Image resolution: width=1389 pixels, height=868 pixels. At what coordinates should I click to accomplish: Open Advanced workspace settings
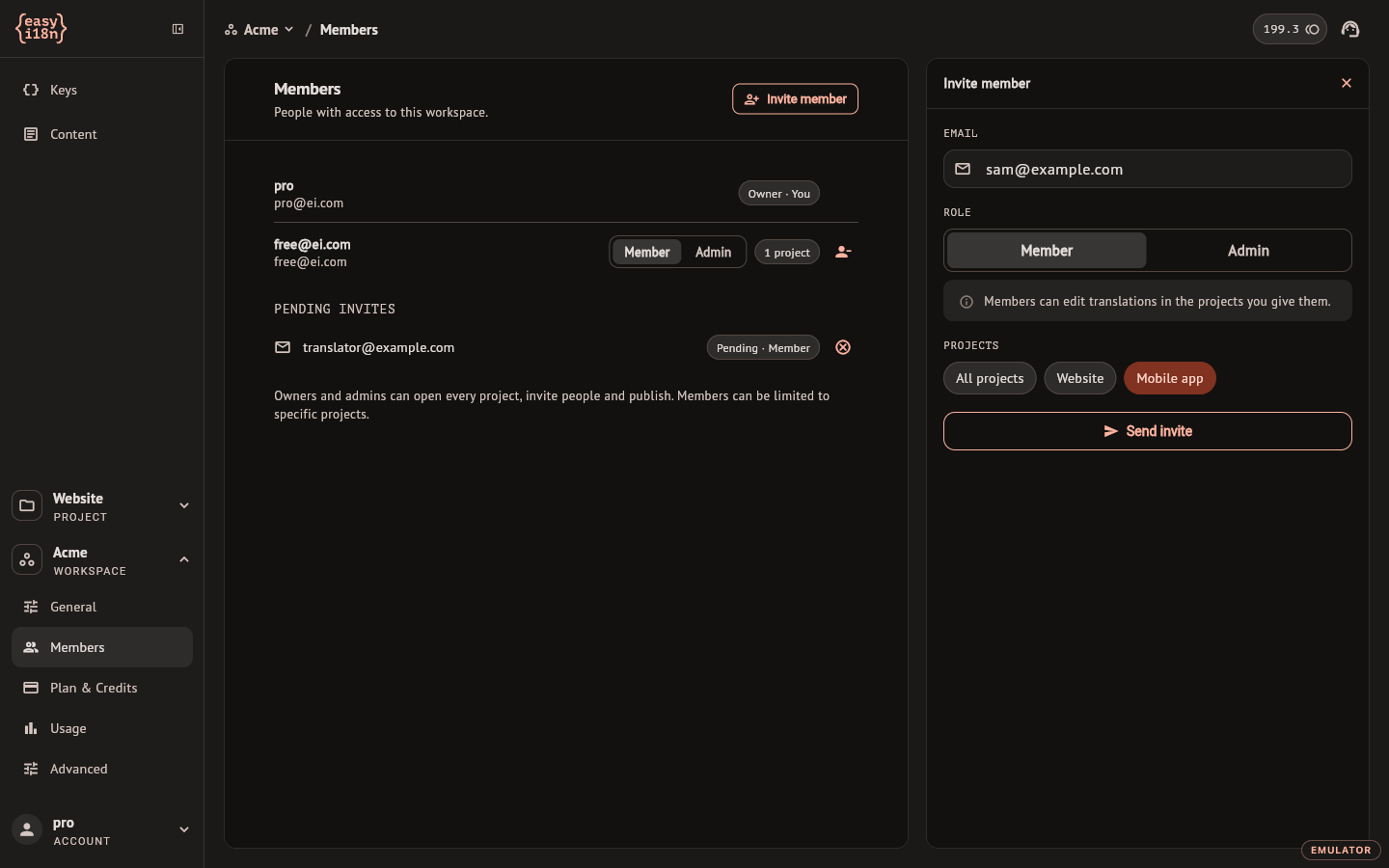102,769
